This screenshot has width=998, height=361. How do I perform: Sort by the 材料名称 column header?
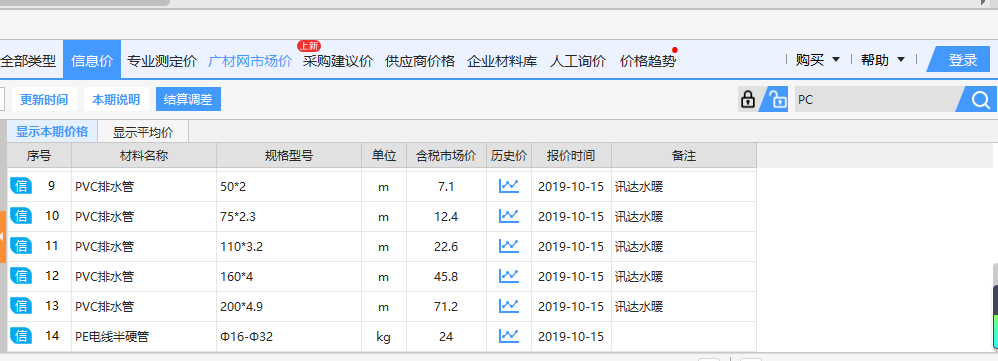[x=144, y=155]
